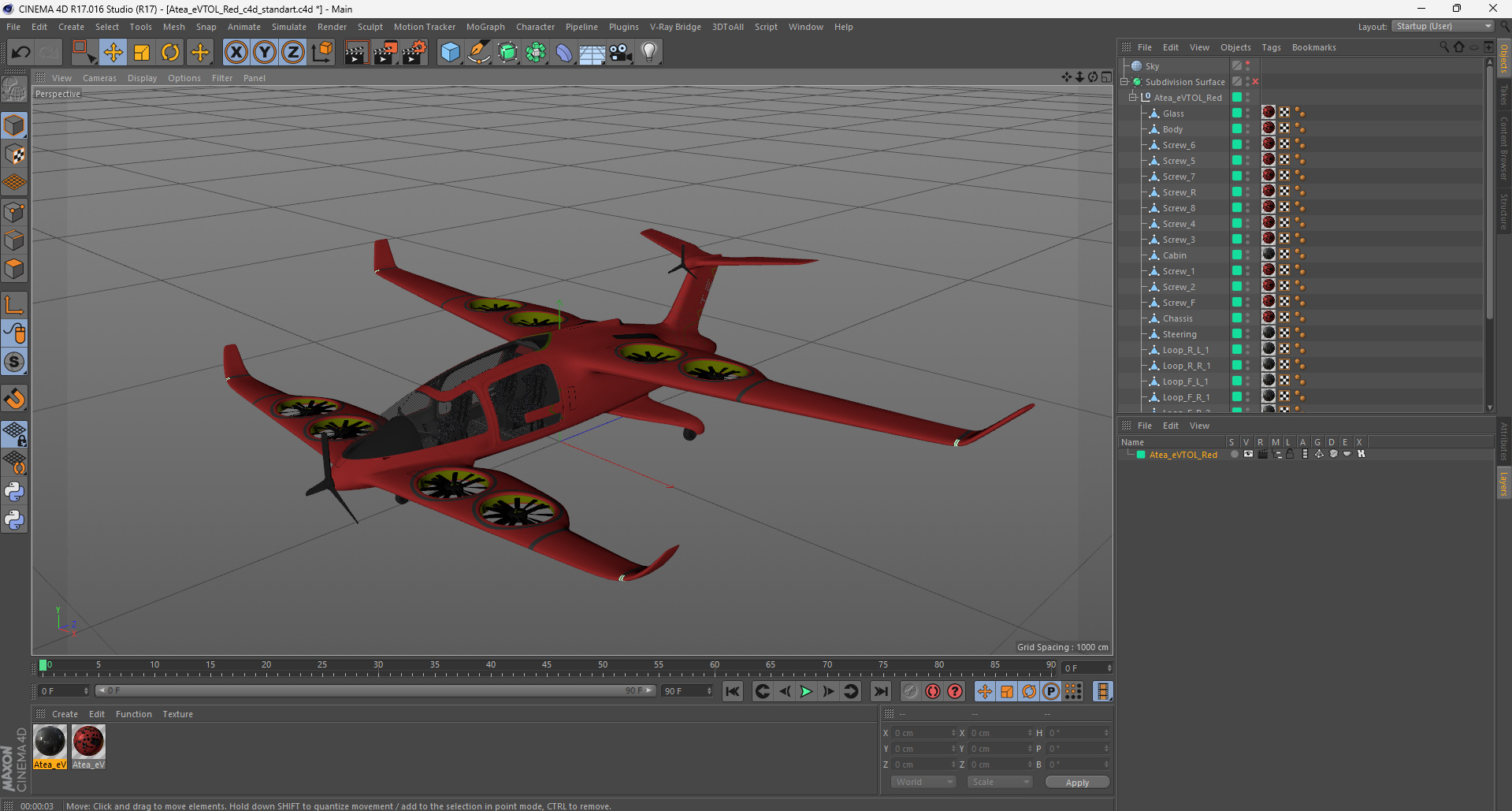Add a Cube primitive object
1512x811 pixels.
[x=450, y=53]
